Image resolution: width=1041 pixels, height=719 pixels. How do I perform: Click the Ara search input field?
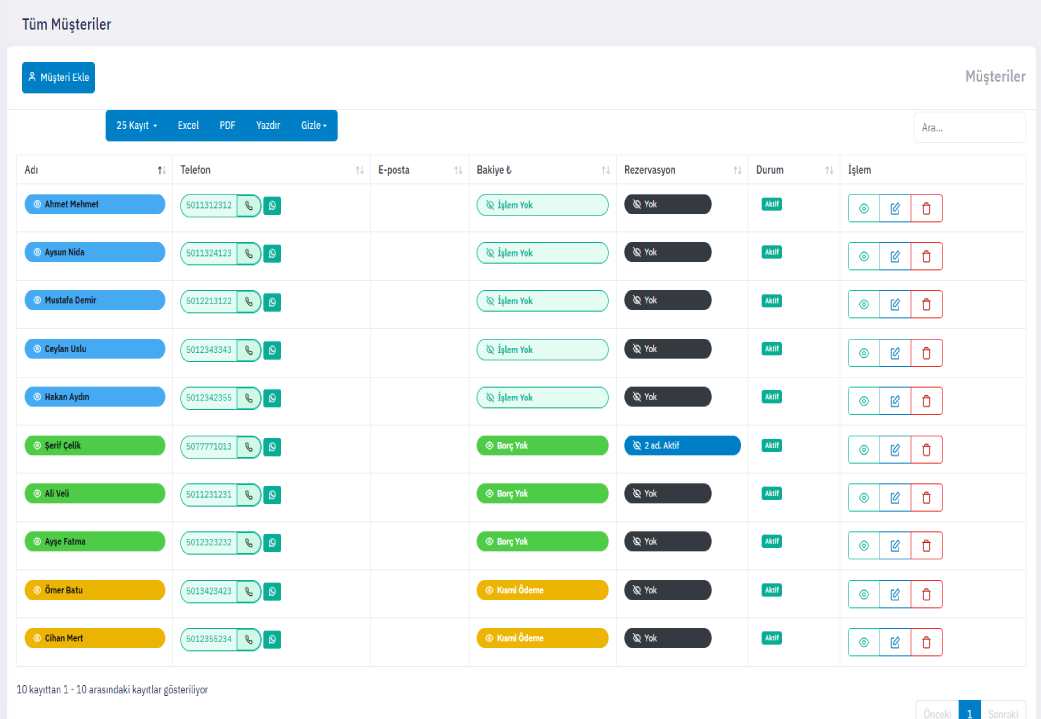pos(968,128)
